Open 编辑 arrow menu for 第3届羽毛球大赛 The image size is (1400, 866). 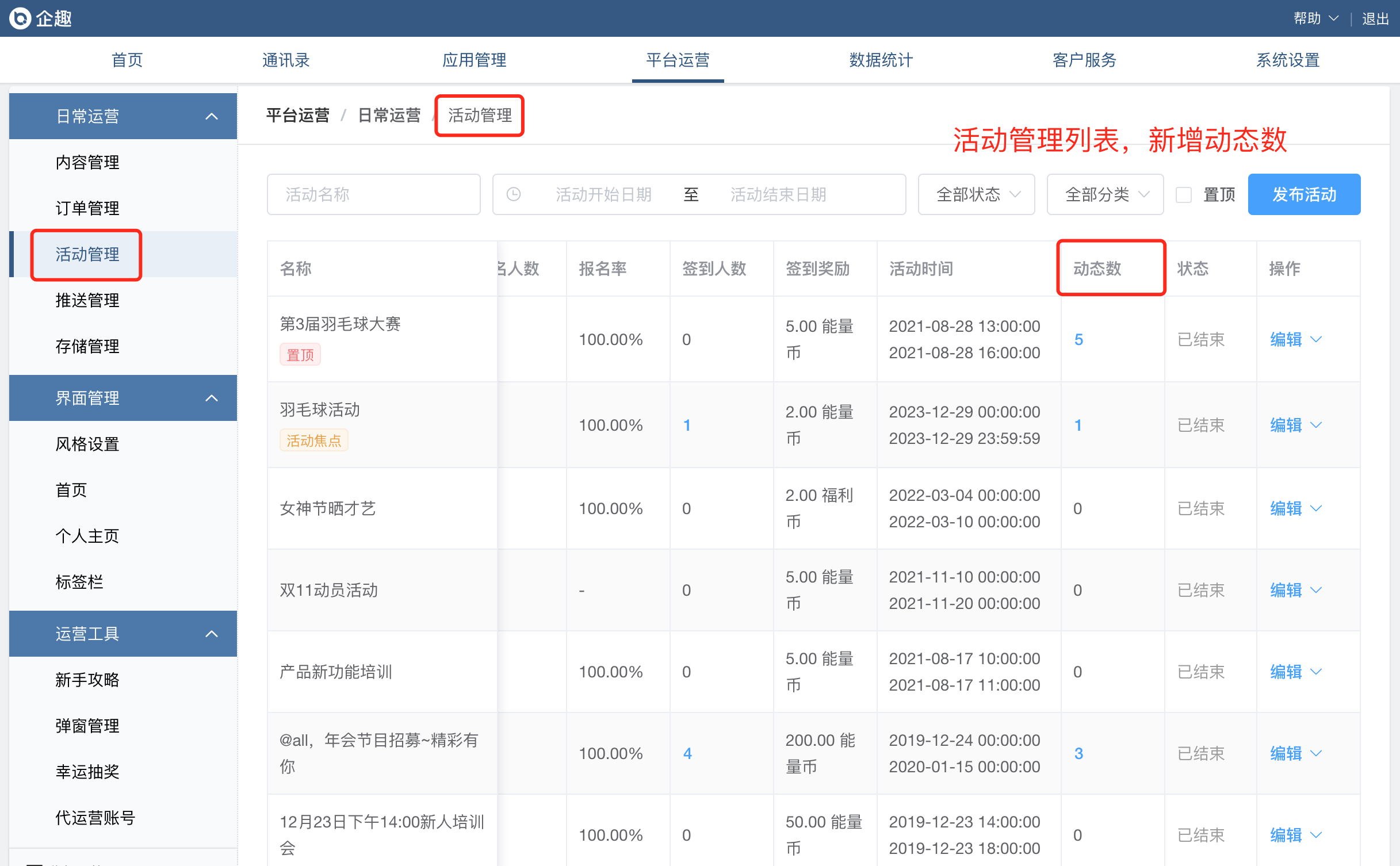point(1316,339)
